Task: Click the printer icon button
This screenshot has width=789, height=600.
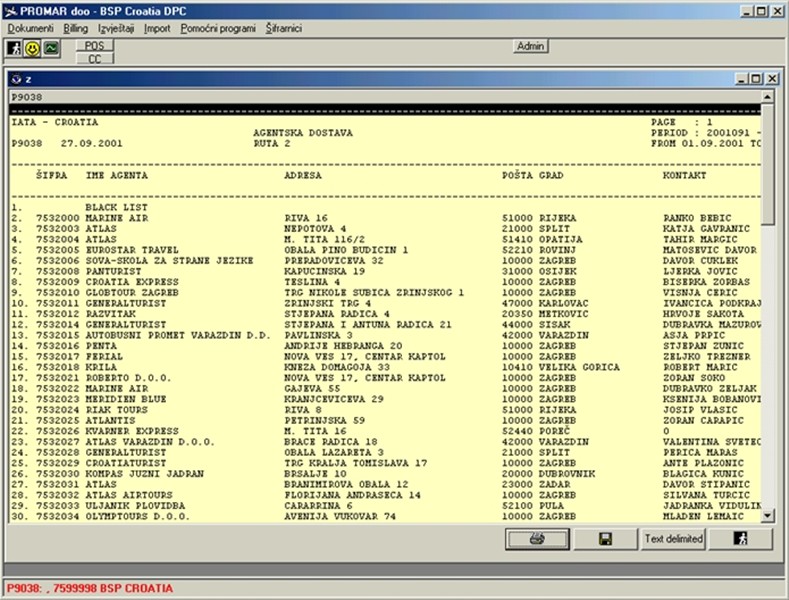Action: [537, 539]
